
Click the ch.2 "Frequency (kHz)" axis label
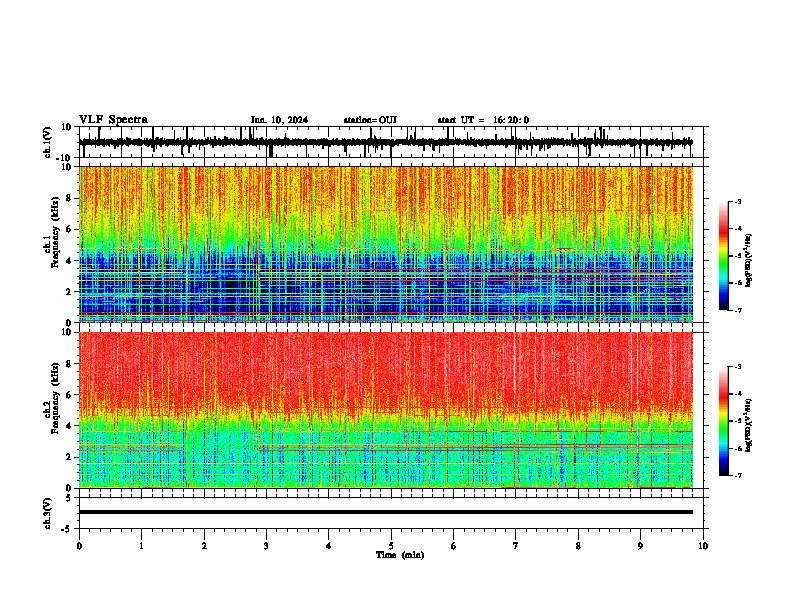(55, 398)
